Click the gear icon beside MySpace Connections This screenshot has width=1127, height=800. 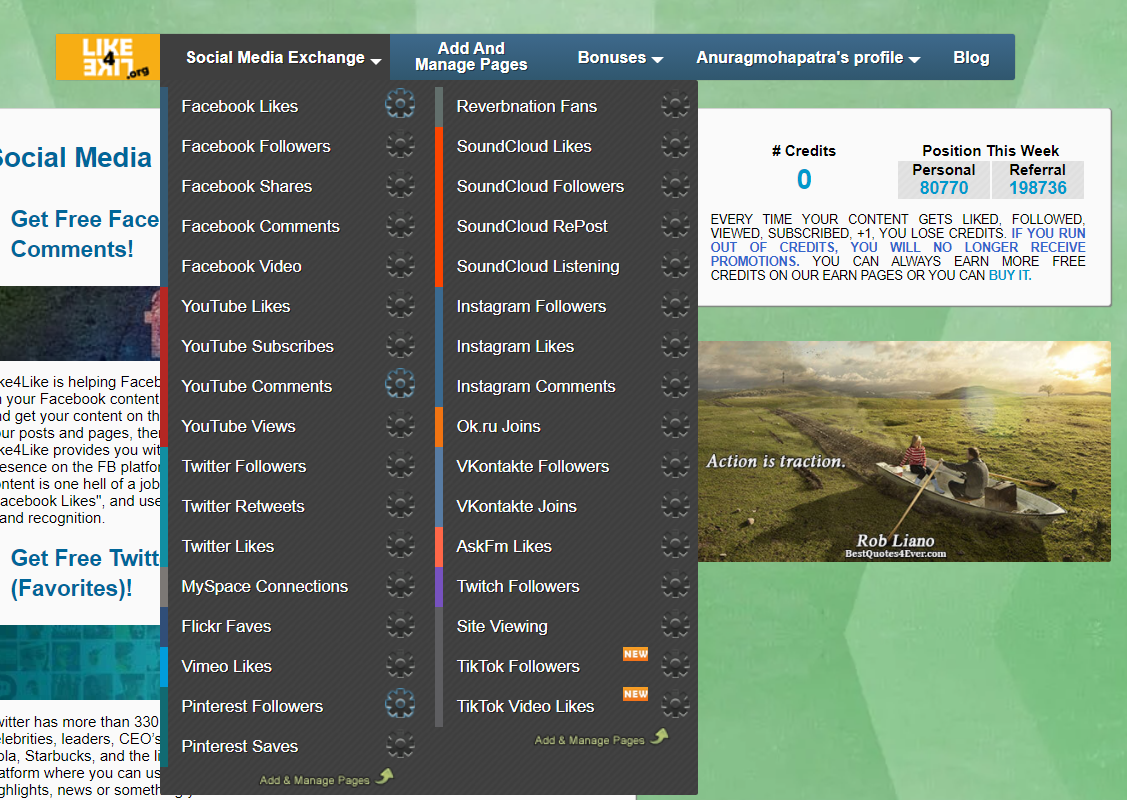[x=400, y=586]
